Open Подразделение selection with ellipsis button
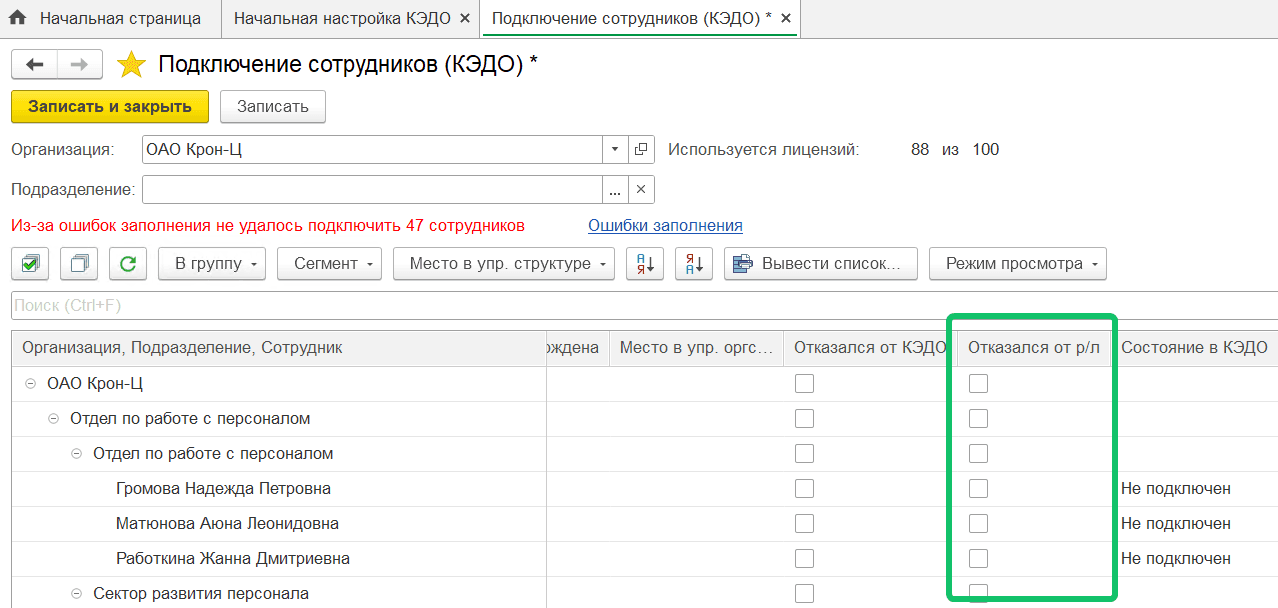Image resolution: width=1278 pixels, height=608 pixels. click(x=615, y=189)
